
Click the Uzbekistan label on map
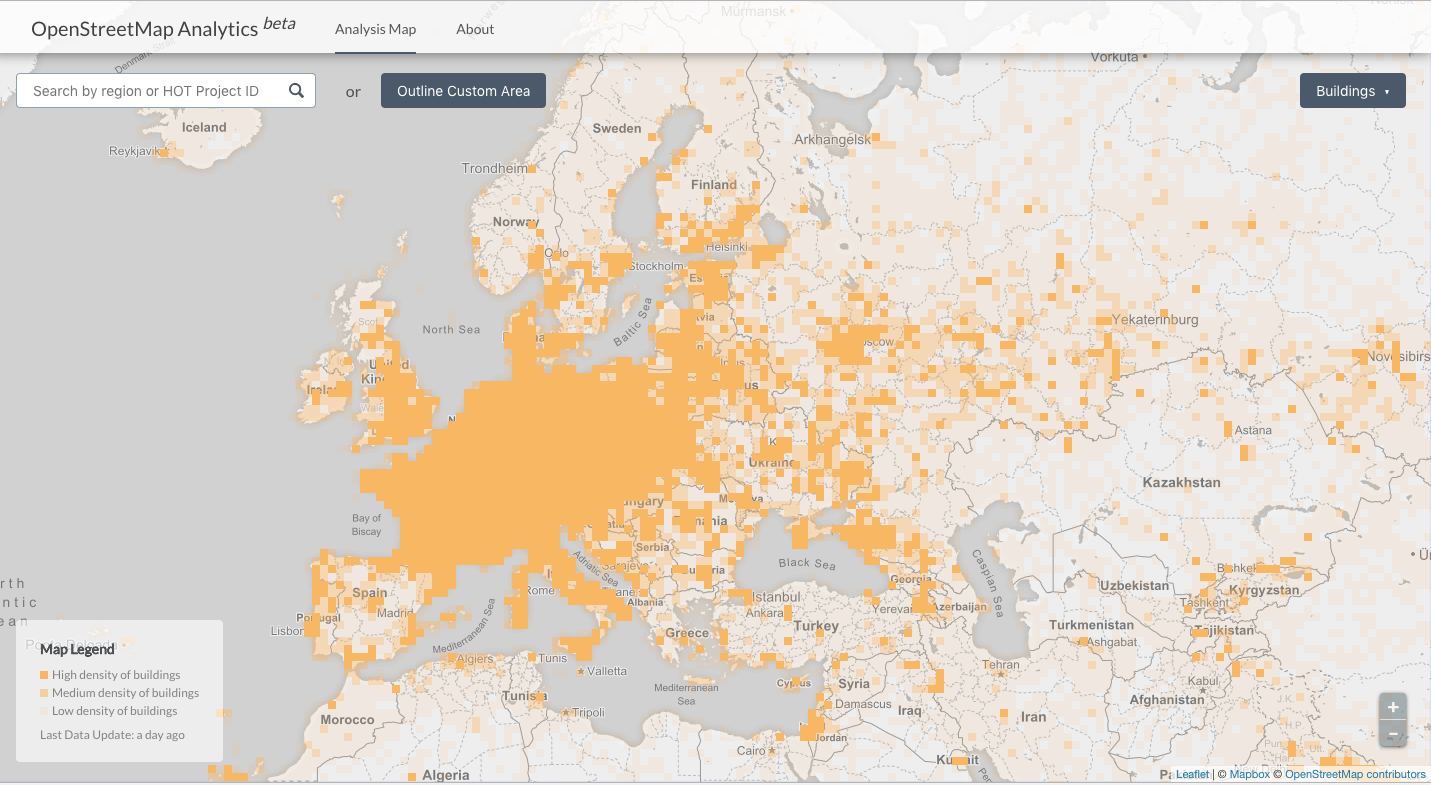1134,585
